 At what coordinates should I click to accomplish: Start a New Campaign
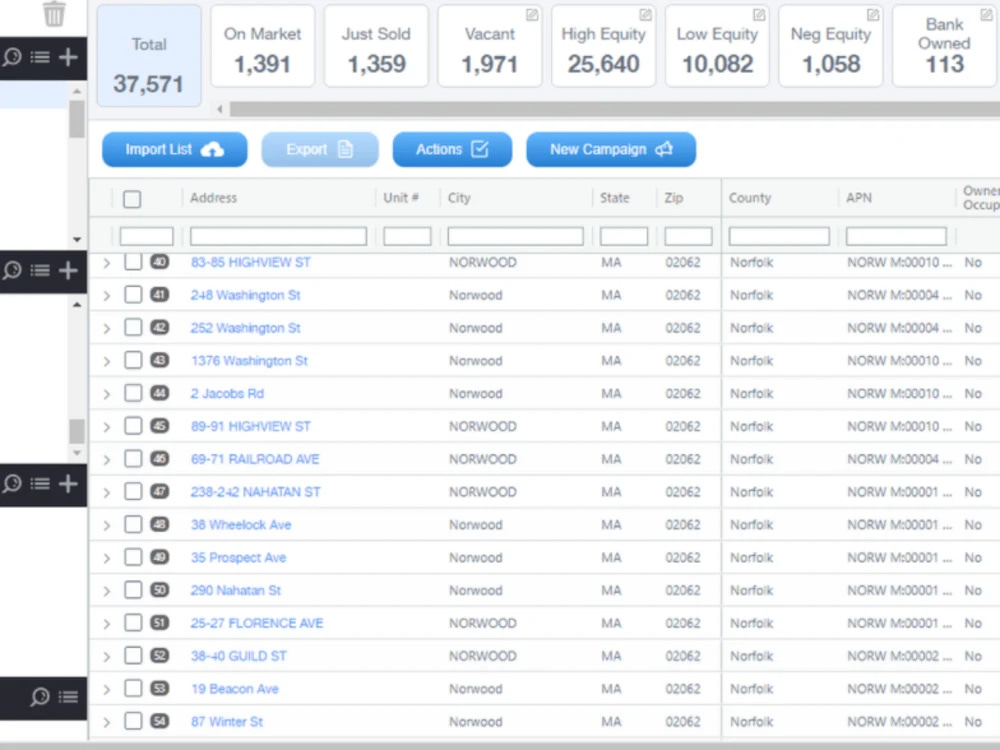[x=611, y=149]
